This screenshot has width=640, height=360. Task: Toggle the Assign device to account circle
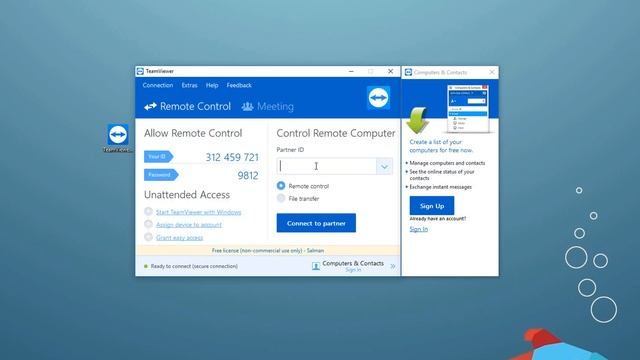pyautogui.click(x=148, y=224)
